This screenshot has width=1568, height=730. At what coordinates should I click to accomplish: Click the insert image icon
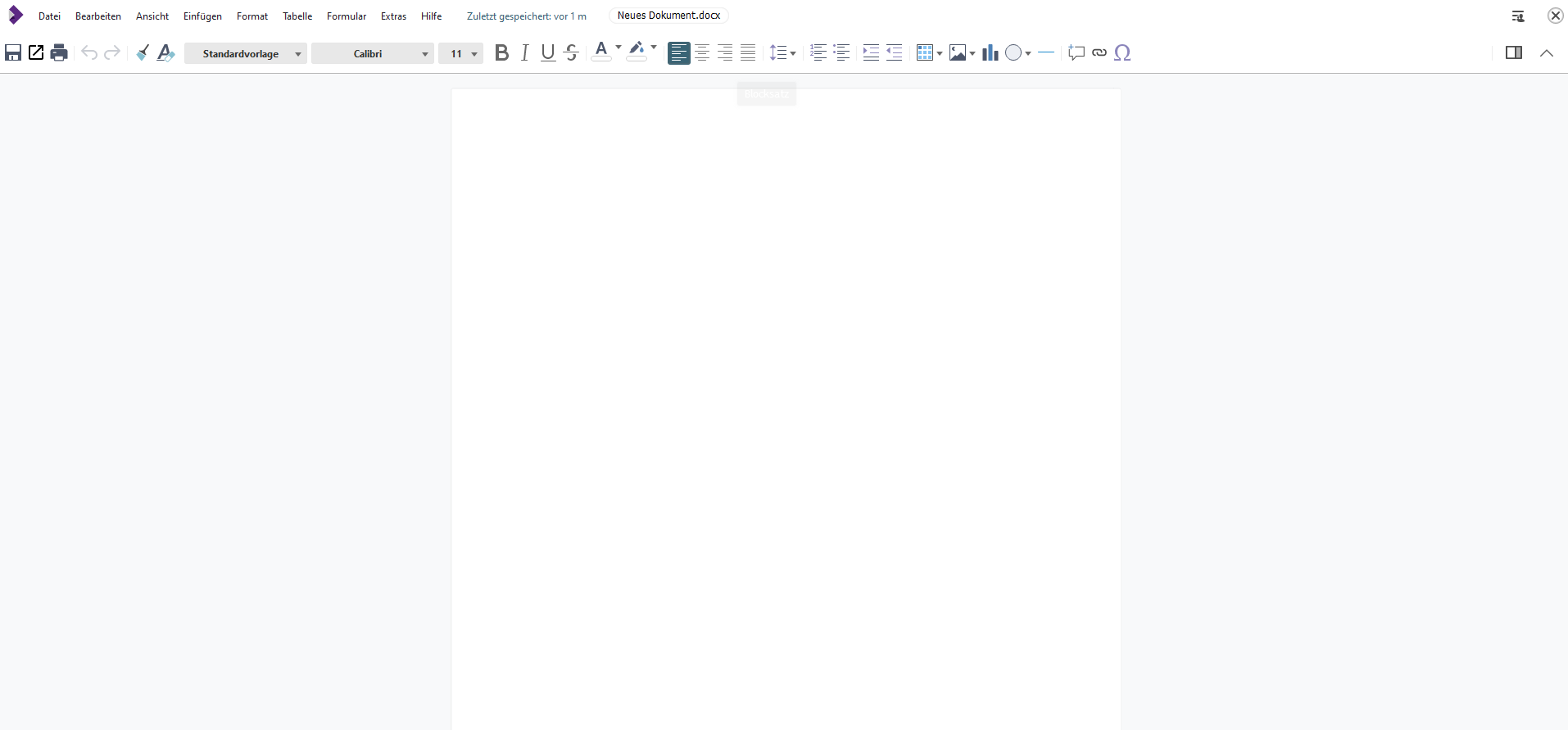pos(958,53)
